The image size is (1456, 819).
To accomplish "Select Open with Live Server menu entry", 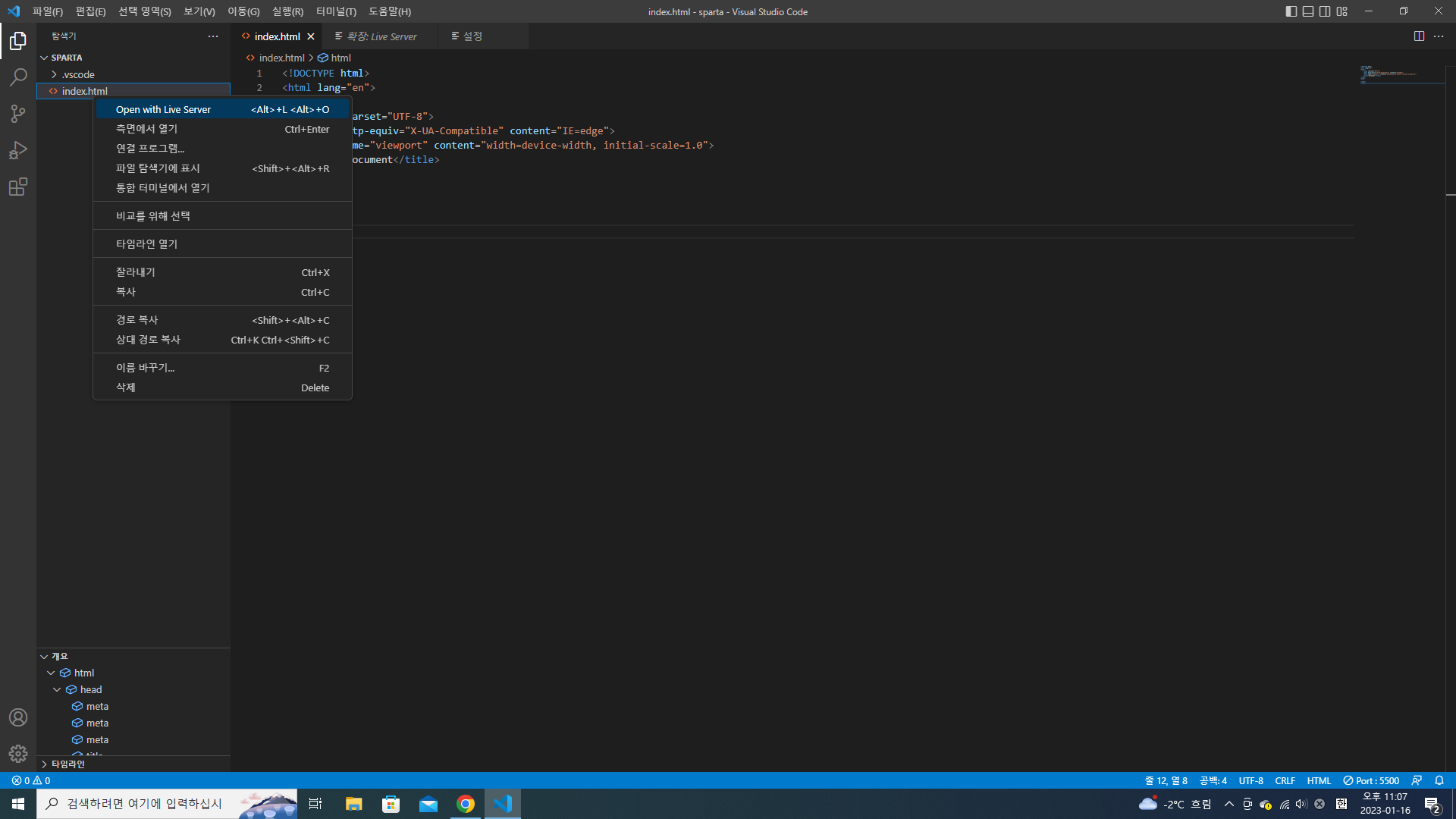I will pyautogui.click(x=222, y=109).
